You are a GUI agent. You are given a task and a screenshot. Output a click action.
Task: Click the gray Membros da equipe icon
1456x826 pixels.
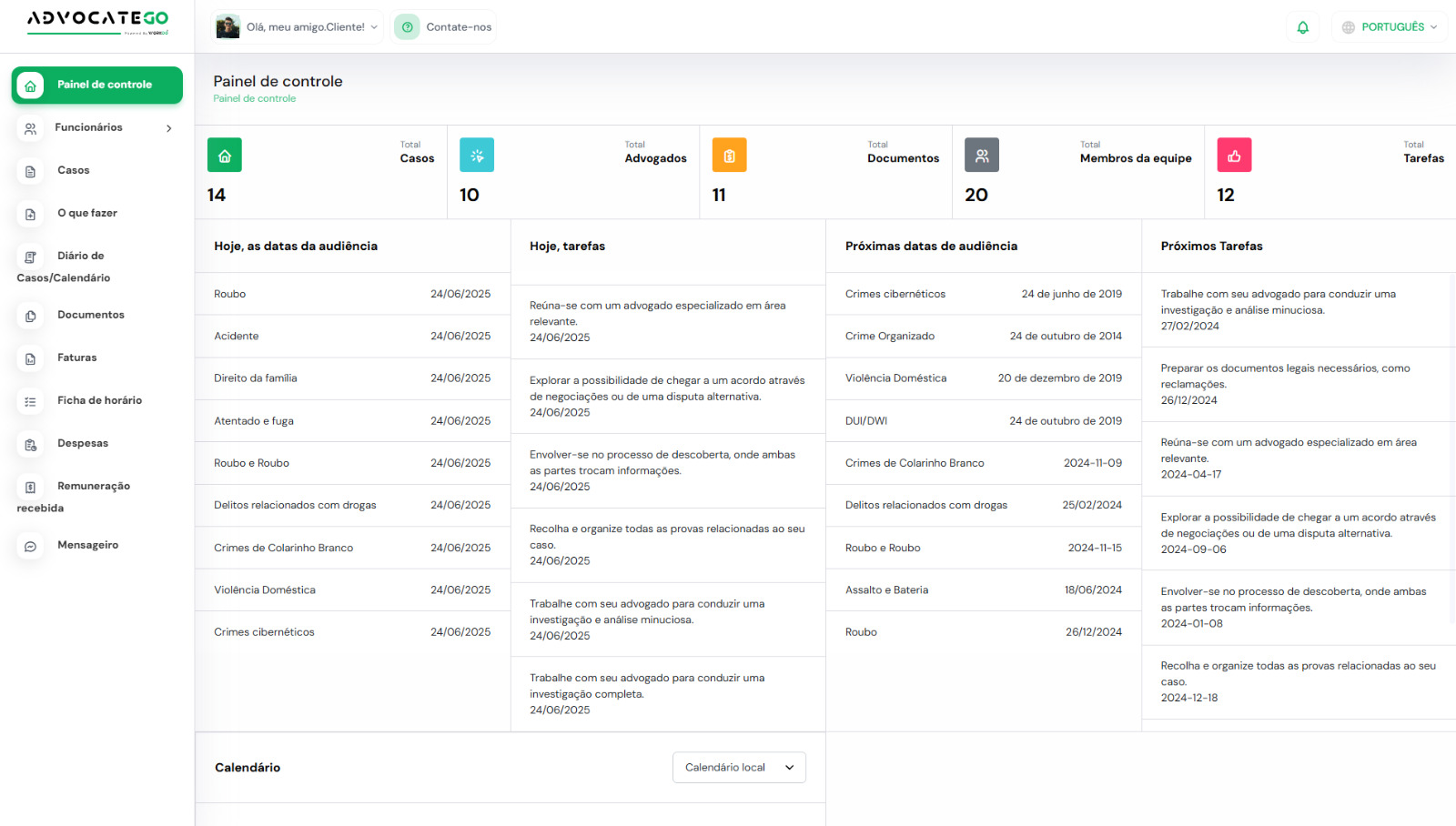[x=982, y=156]
